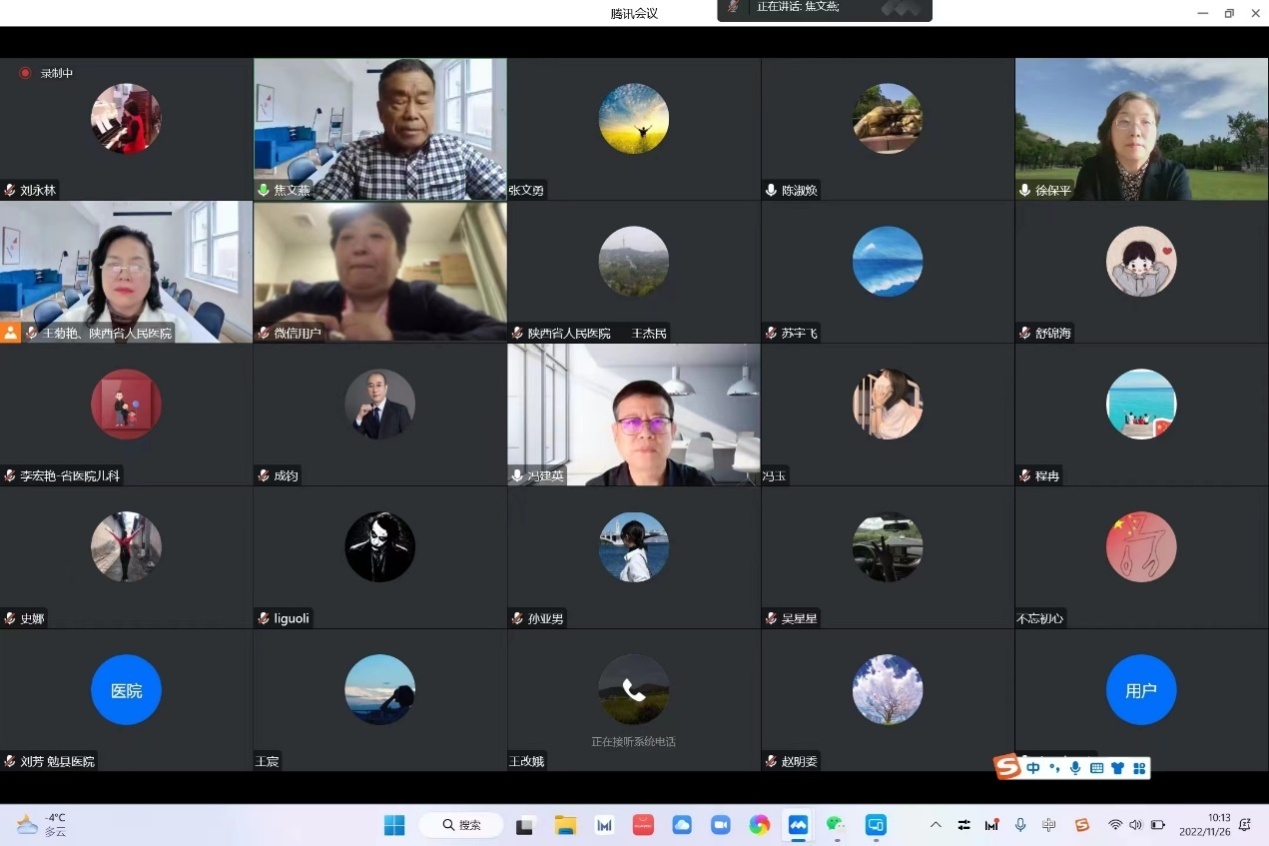Toggle system microphone icon in system tray
The width and height of the screenshot is (1269, 846).
pyautogui.click(x=1020, y=825)
